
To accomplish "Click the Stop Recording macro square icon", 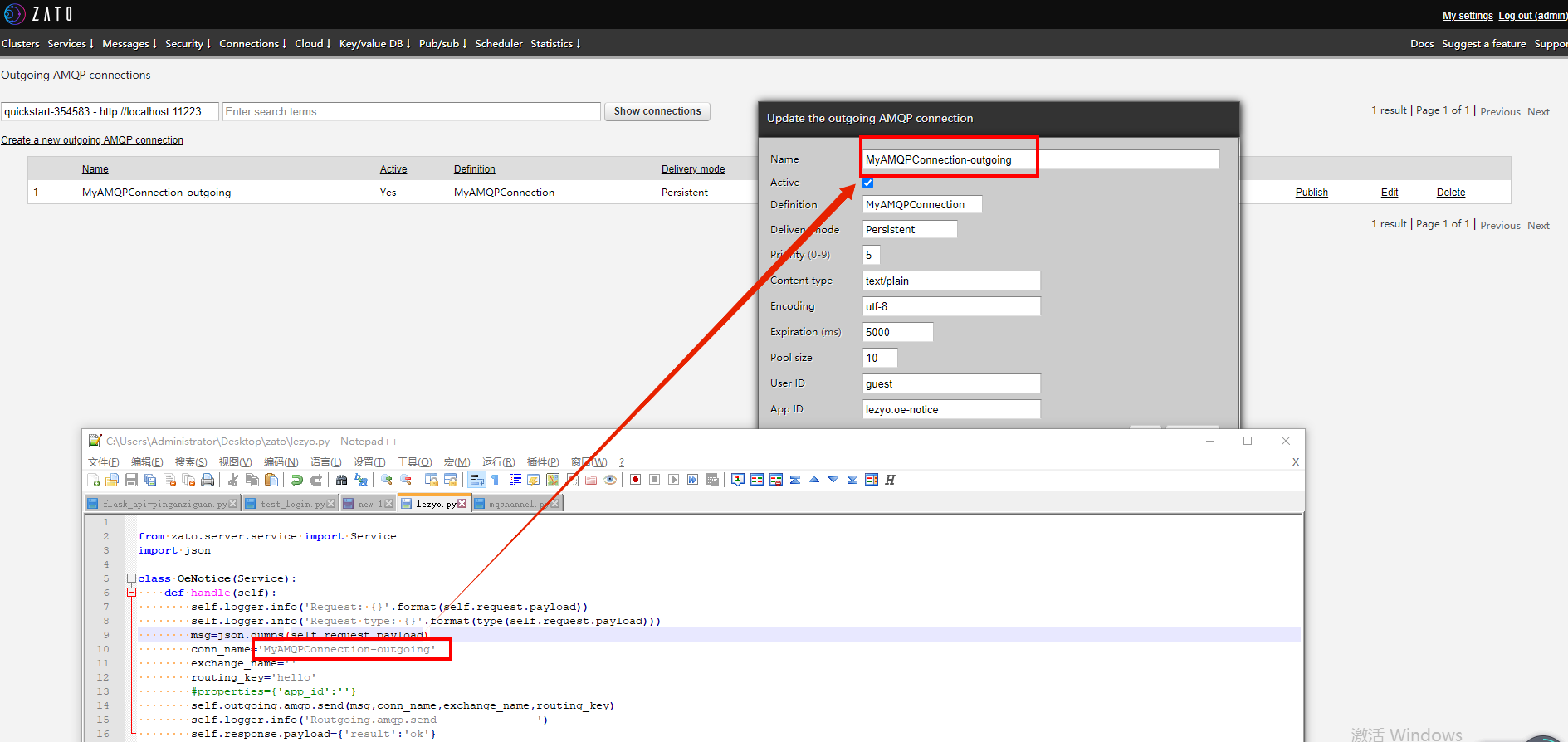I will click(655, 480).
